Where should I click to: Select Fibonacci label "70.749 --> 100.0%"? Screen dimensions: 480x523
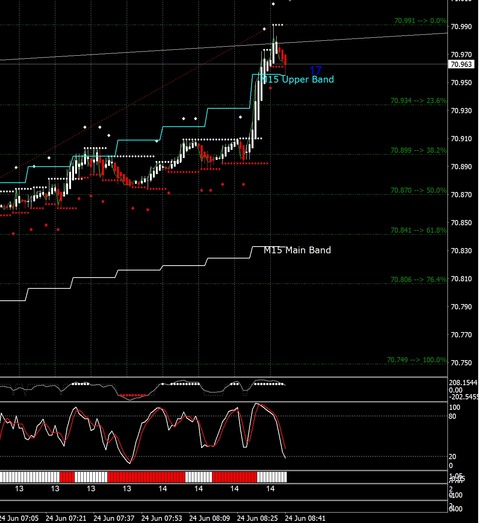tap(417, 360)
